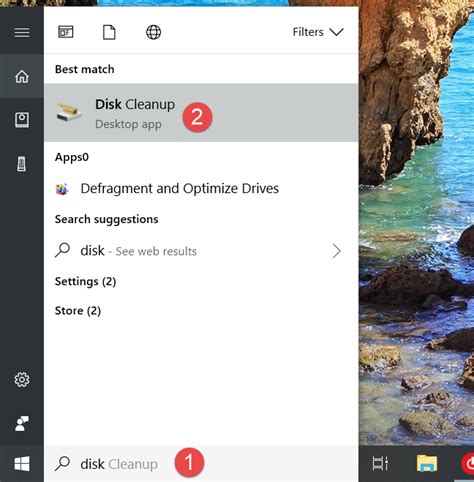The height and width of the screenshot is (482, 474).
Task: Open the Windows Start button
Action: point(22,464)
